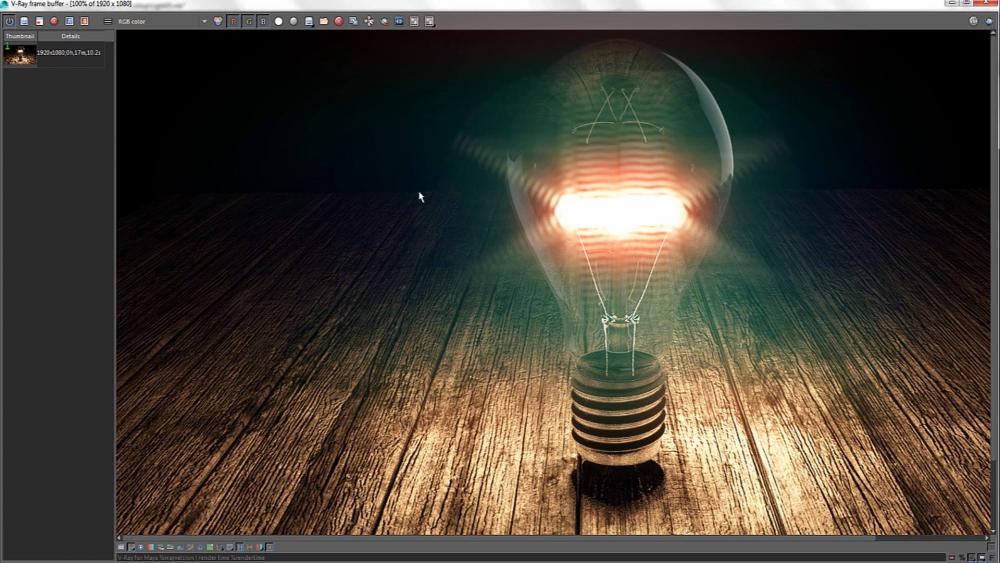Save the rendered image to disk

point(309,21)
